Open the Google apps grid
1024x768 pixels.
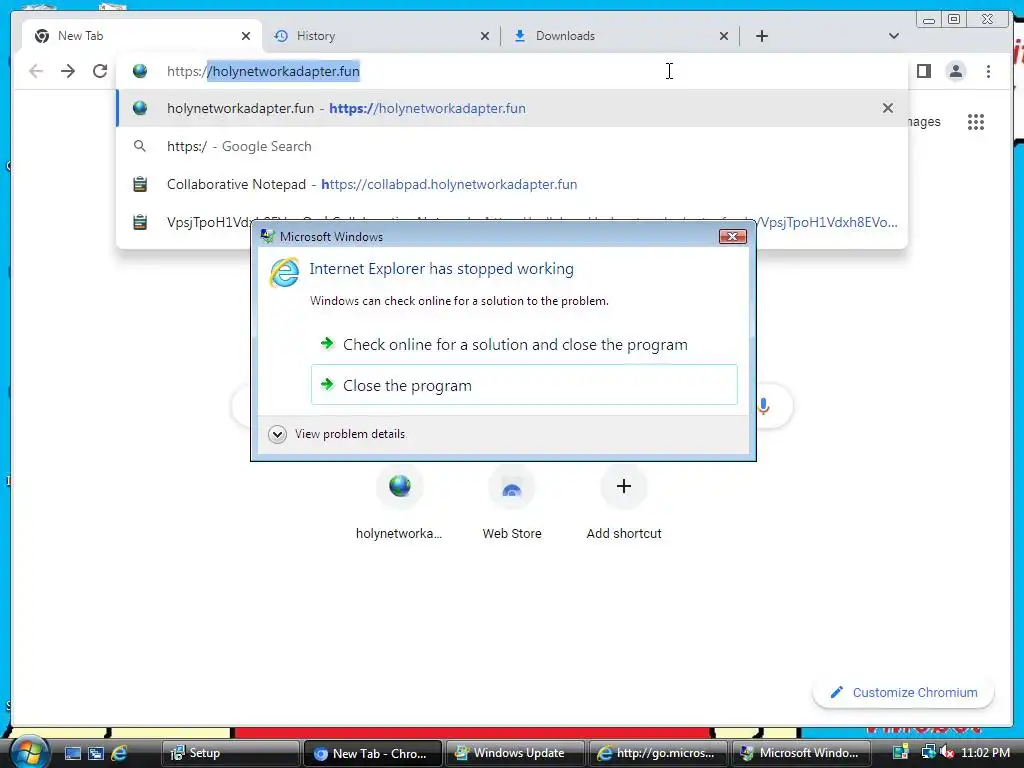976,122
